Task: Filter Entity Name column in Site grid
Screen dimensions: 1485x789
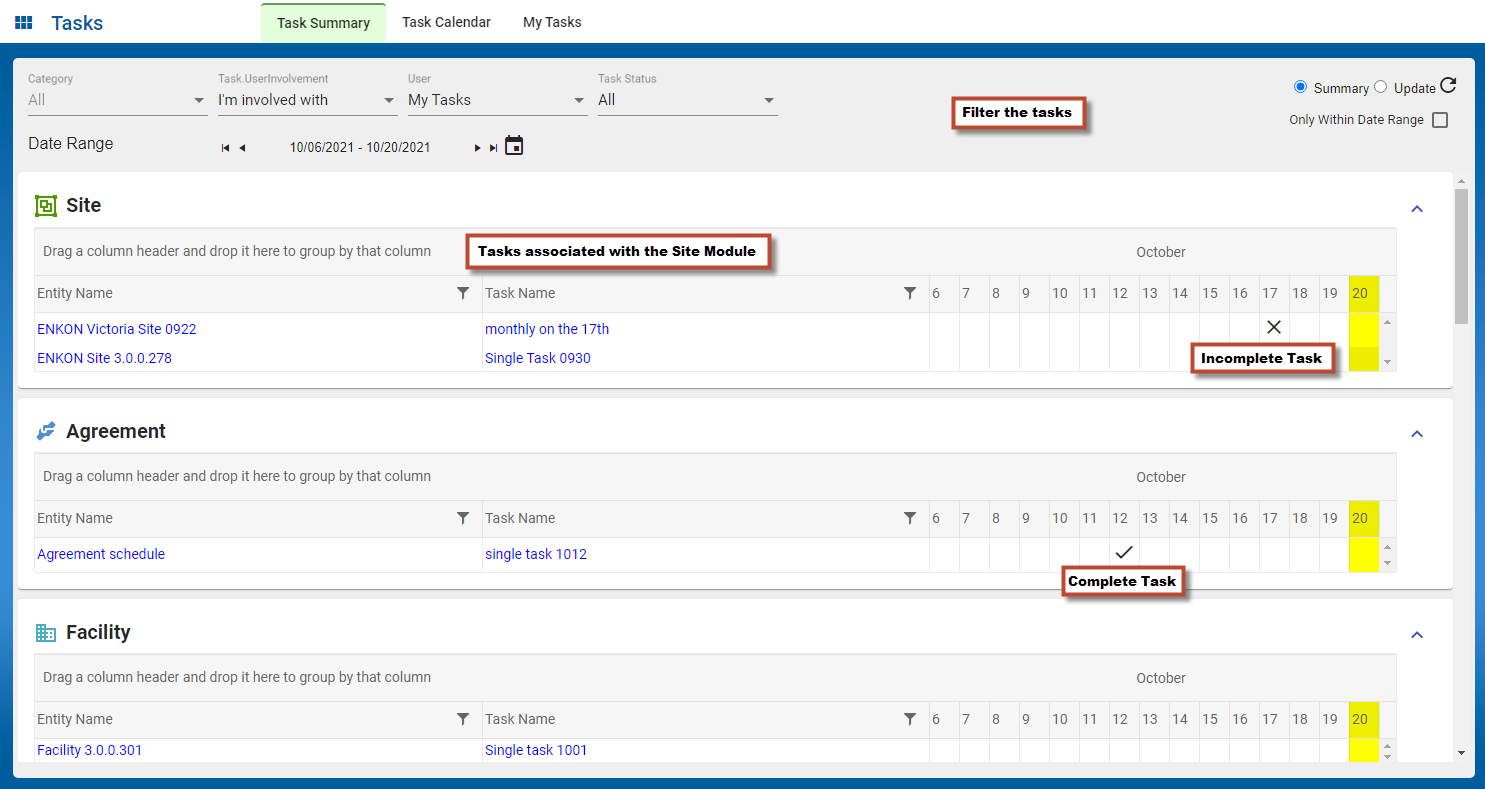Action: pos(462,293)
